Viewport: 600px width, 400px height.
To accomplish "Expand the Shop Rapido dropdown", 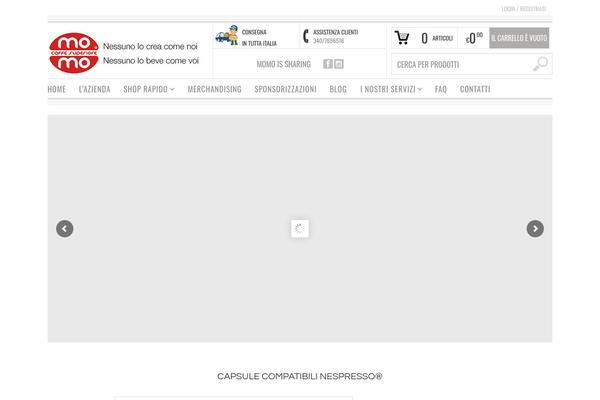I will (x=149, y=89).
